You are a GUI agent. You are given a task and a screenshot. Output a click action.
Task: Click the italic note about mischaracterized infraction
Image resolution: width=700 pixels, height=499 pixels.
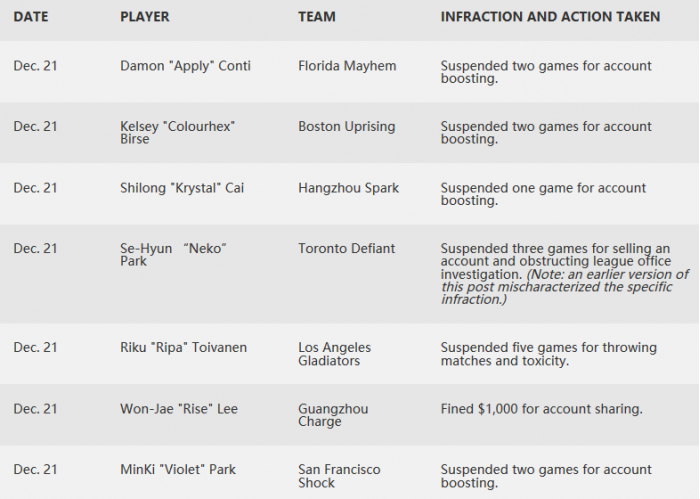pyautogui.click(x=565, y=287)
